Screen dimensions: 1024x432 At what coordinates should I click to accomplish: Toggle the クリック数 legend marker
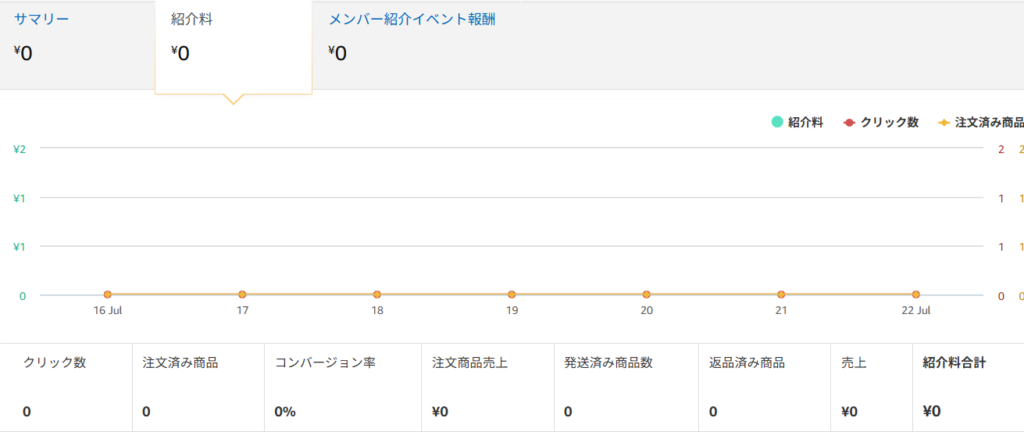(849, 122)
